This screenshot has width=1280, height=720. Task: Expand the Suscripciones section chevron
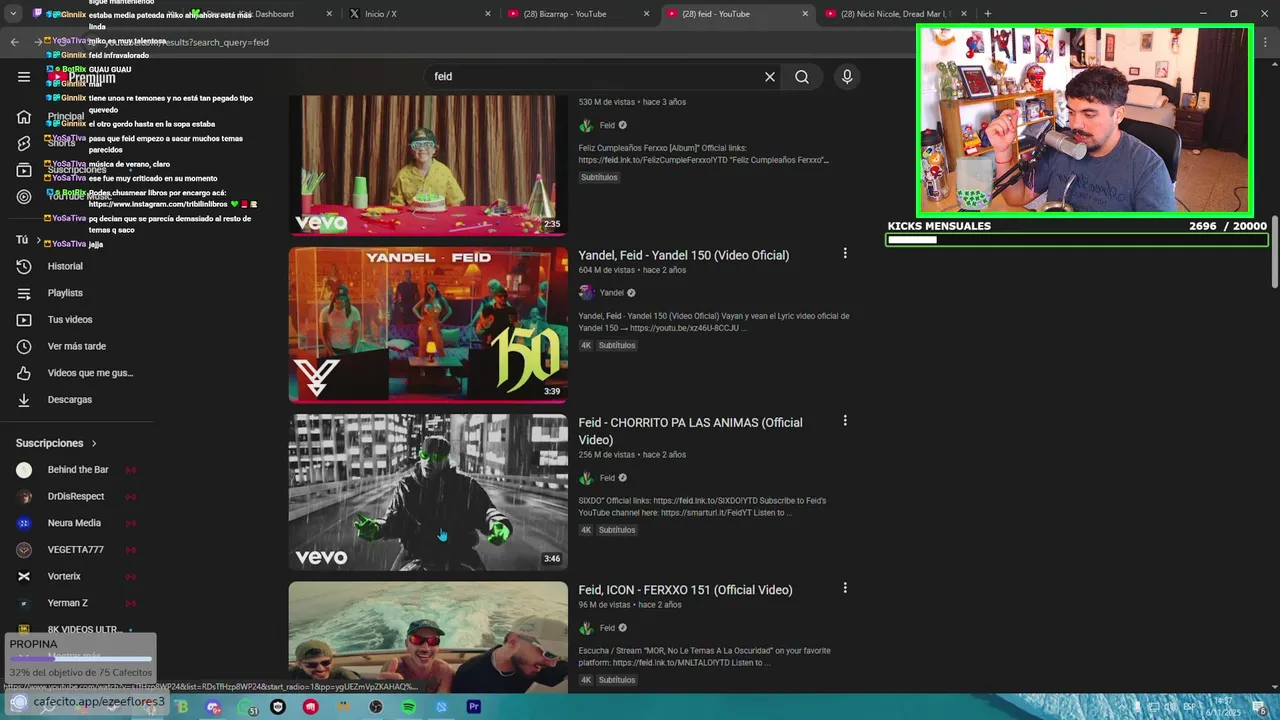[94, 443]
